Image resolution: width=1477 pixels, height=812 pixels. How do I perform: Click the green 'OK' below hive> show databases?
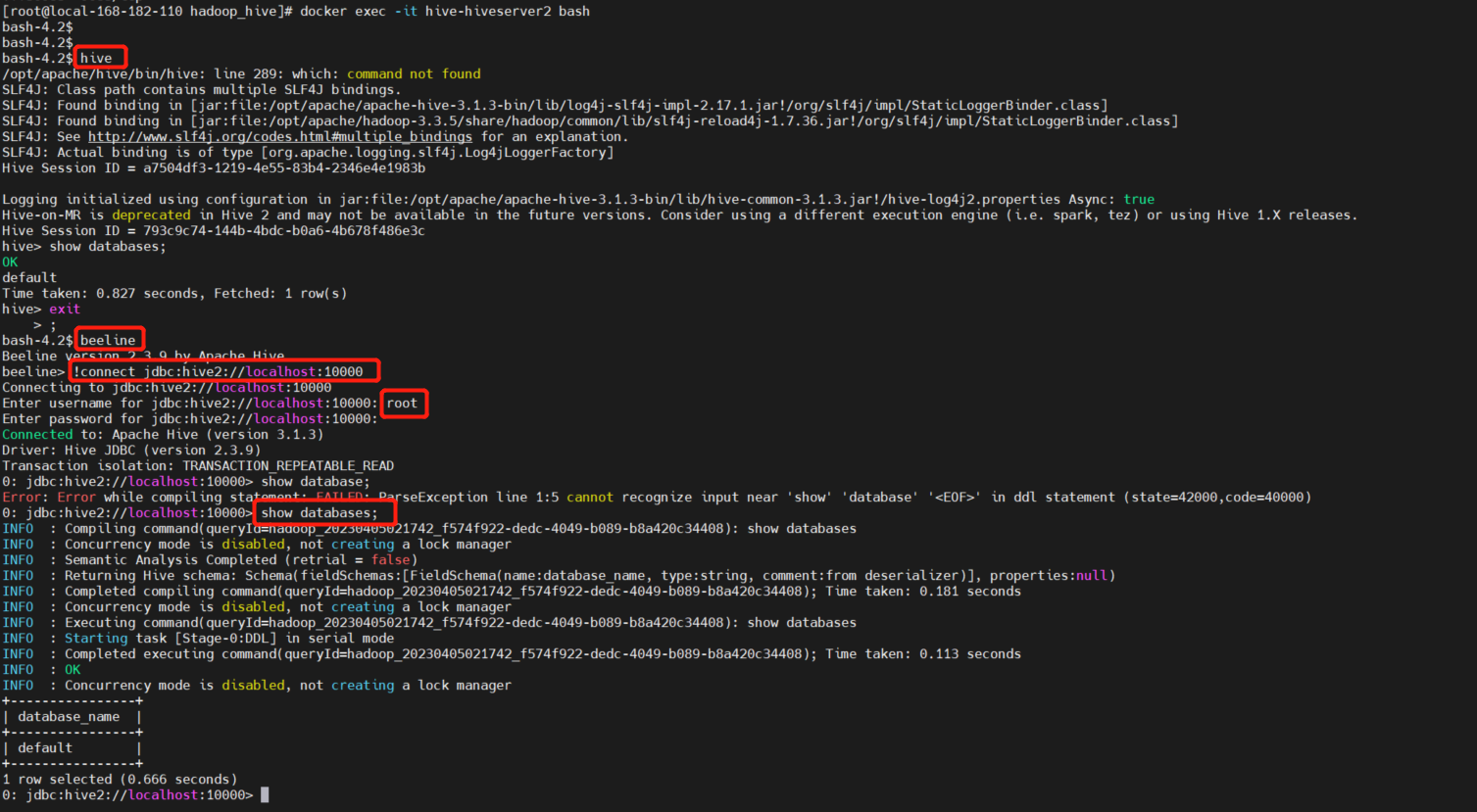[x=10, y=263]
